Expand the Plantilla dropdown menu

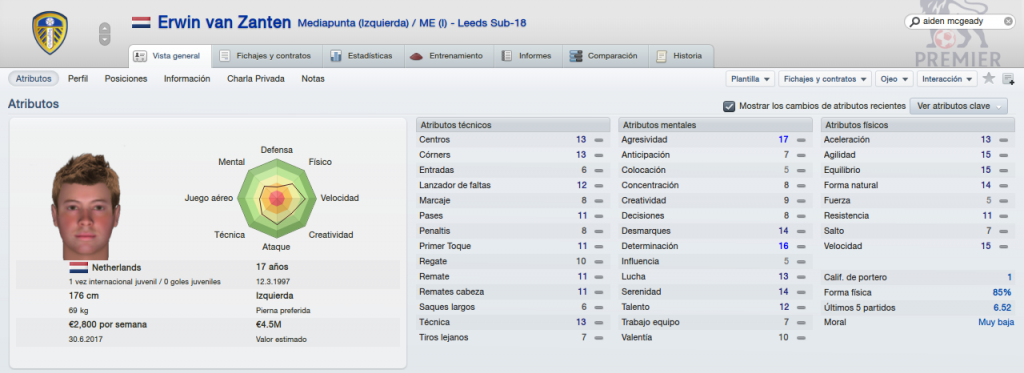(x=750, y=79)
